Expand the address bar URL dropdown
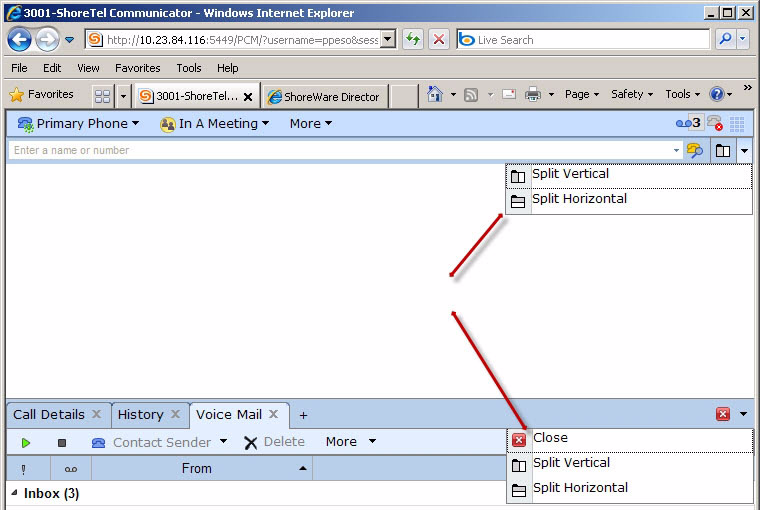 tap(388, 40)
